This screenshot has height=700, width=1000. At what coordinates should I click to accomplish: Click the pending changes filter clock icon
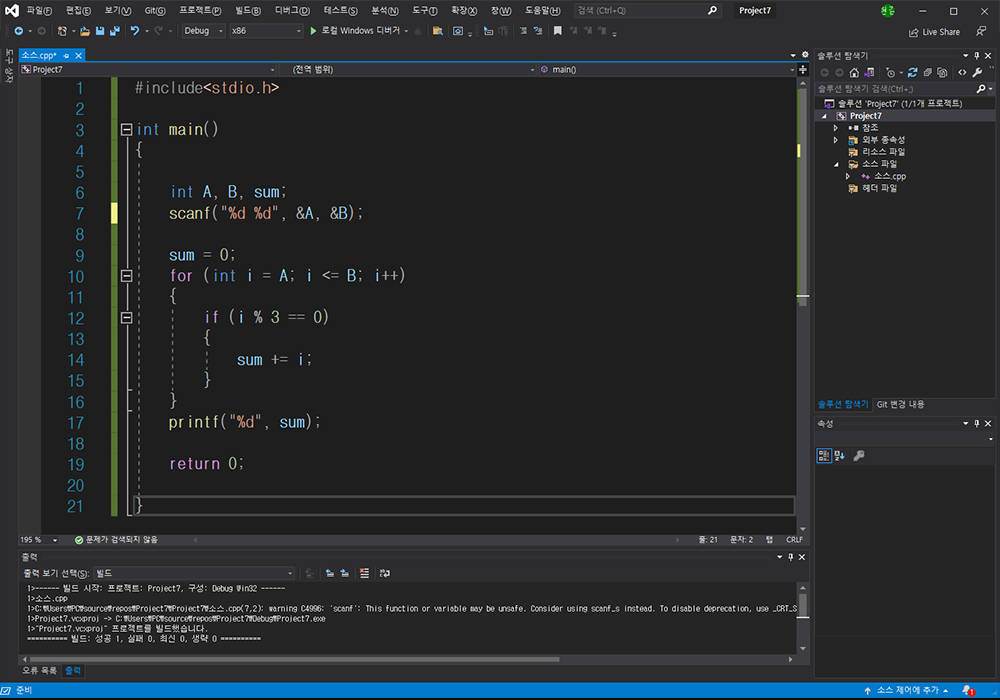890,73
